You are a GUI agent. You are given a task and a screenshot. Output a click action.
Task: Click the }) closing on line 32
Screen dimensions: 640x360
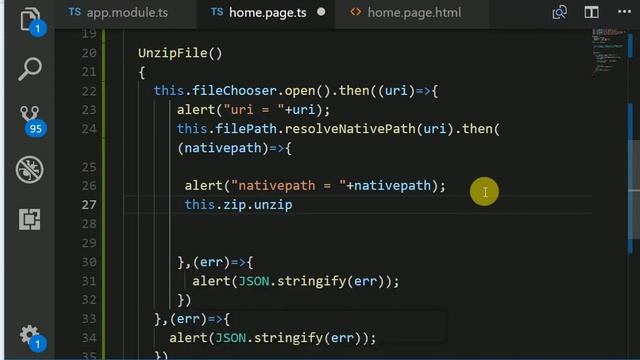[x=184, y=300]
